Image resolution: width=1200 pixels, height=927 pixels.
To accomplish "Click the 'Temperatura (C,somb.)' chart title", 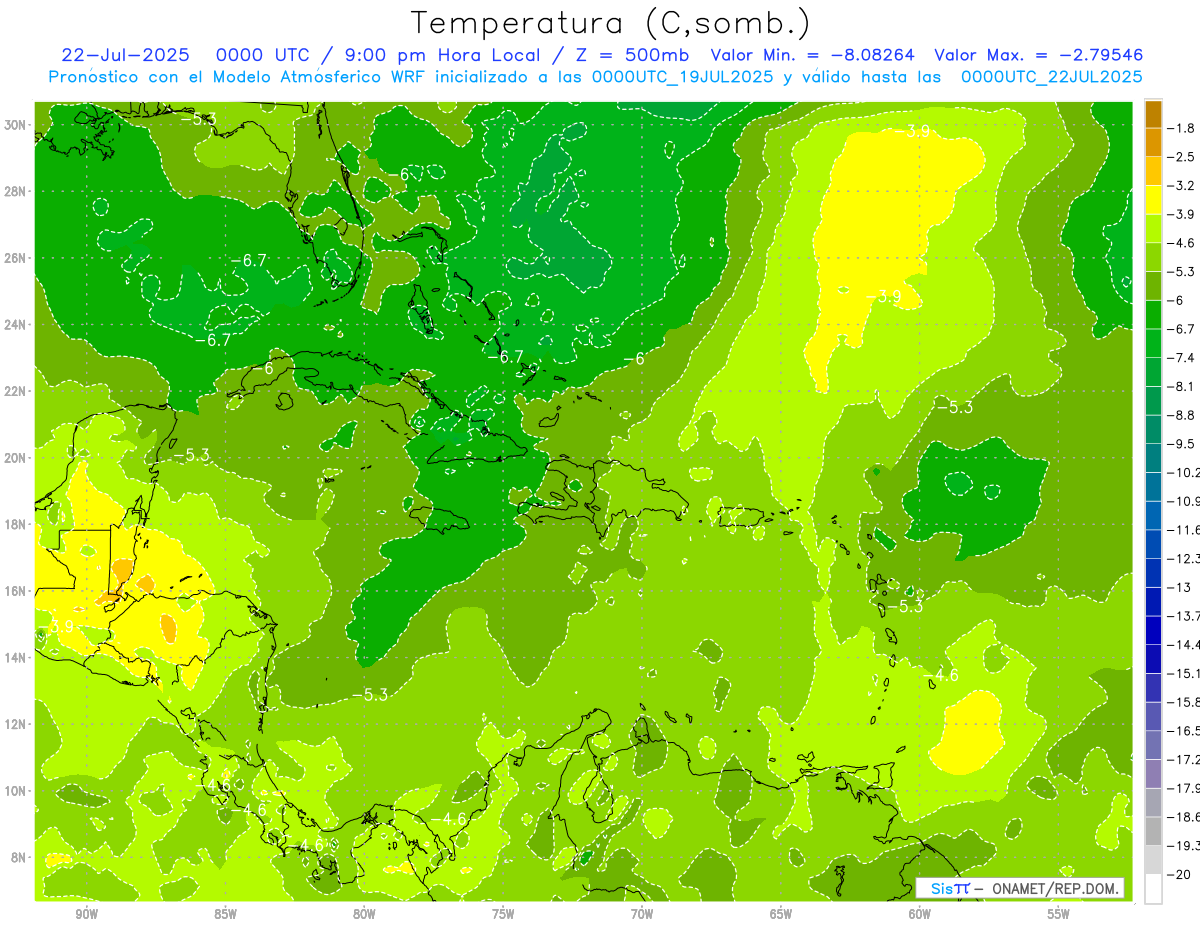I will point(611,24).
